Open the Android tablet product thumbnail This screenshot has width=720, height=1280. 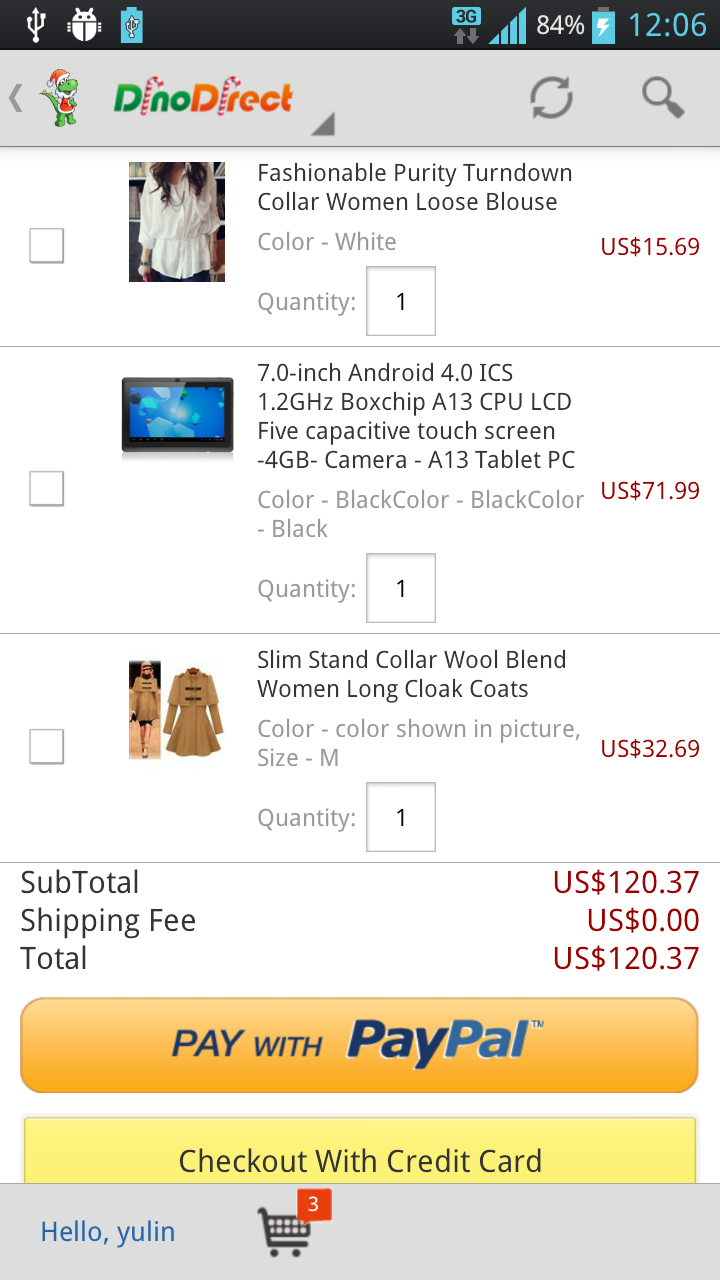click(177, 415)
